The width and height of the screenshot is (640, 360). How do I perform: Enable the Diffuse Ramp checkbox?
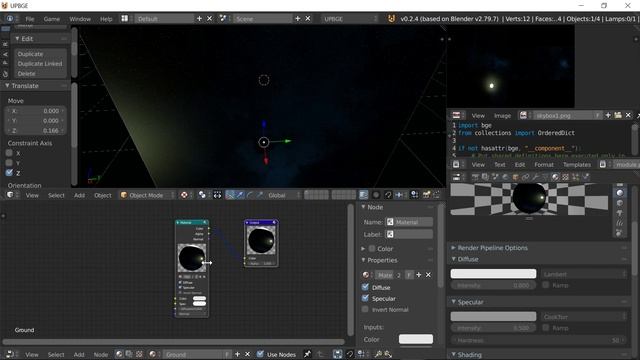click(x=546, y=285)
